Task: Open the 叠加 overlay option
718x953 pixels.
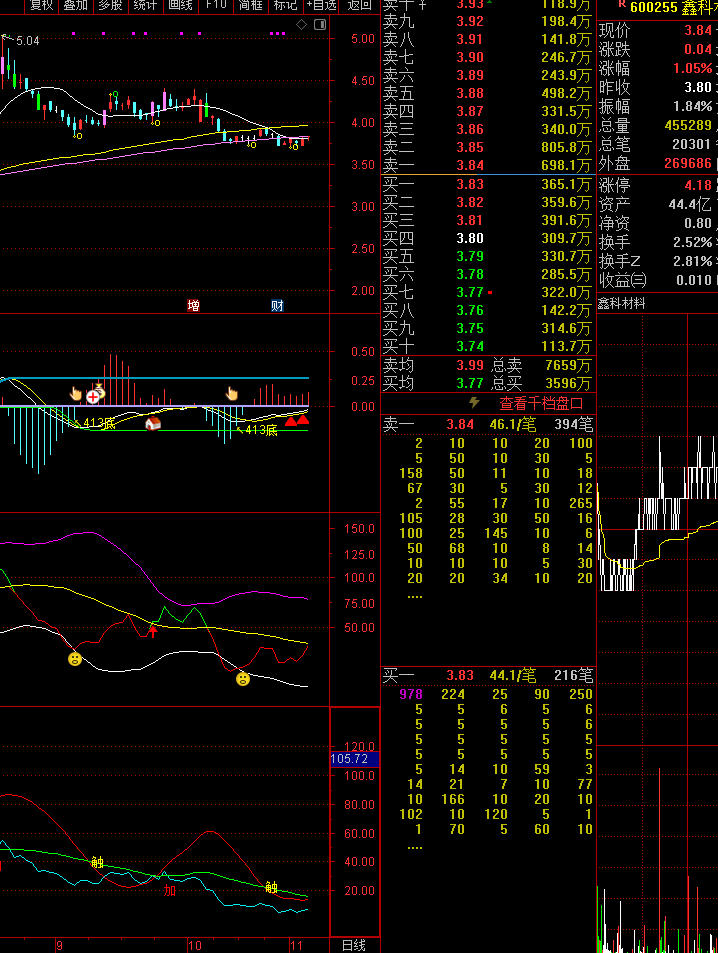Action: [75, 6]
